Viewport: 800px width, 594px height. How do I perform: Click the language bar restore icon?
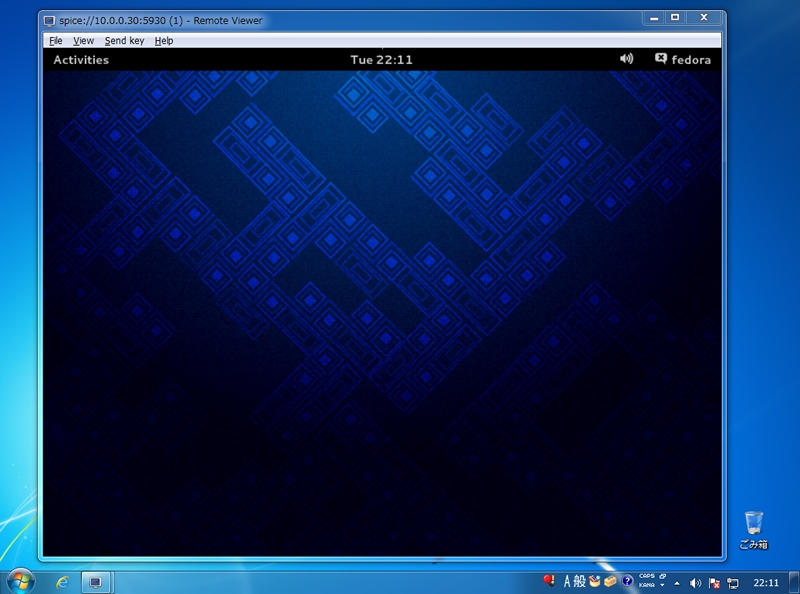pyautogui.click(x=662, y=577)
